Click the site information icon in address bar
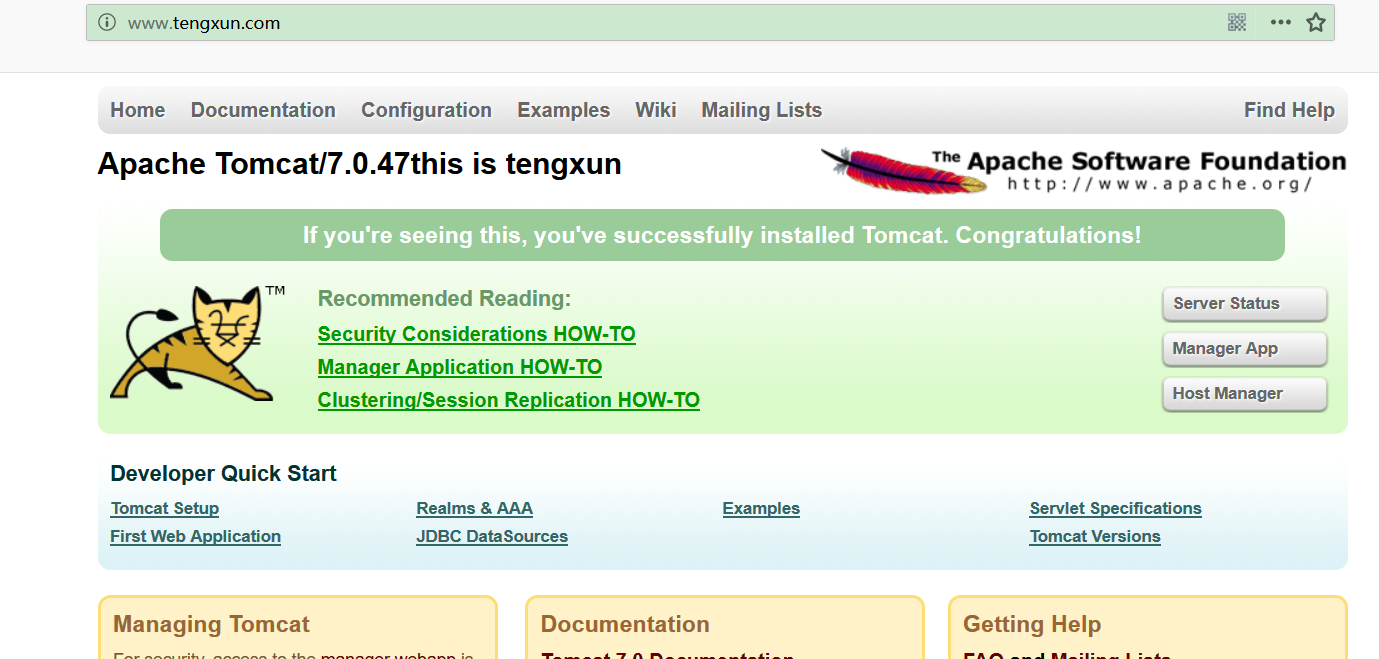1379x659 pixels. point(107,22)
